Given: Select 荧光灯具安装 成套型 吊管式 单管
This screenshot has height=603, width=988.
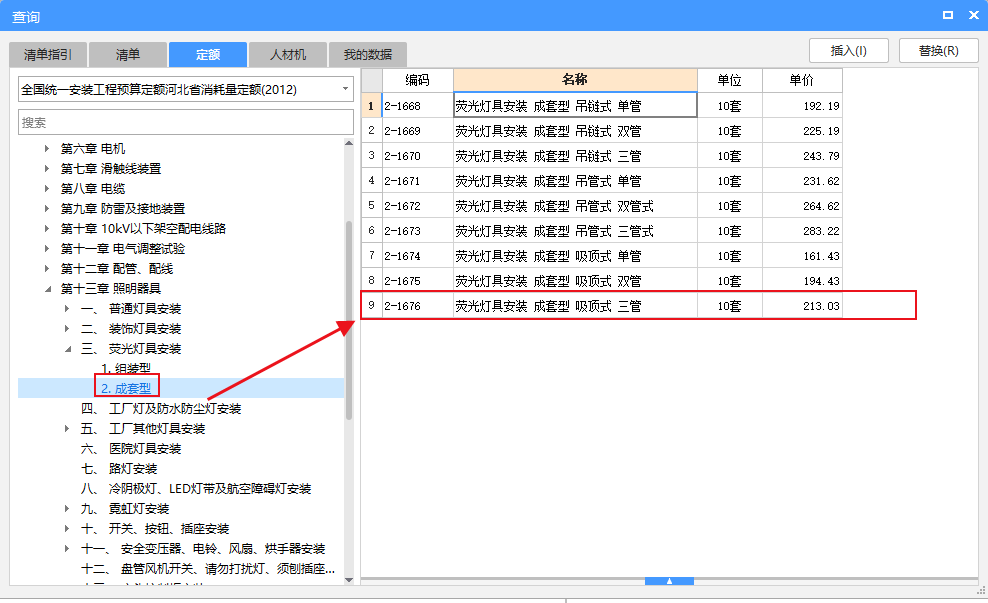Looking at the screenshot, I should [575, 181].
